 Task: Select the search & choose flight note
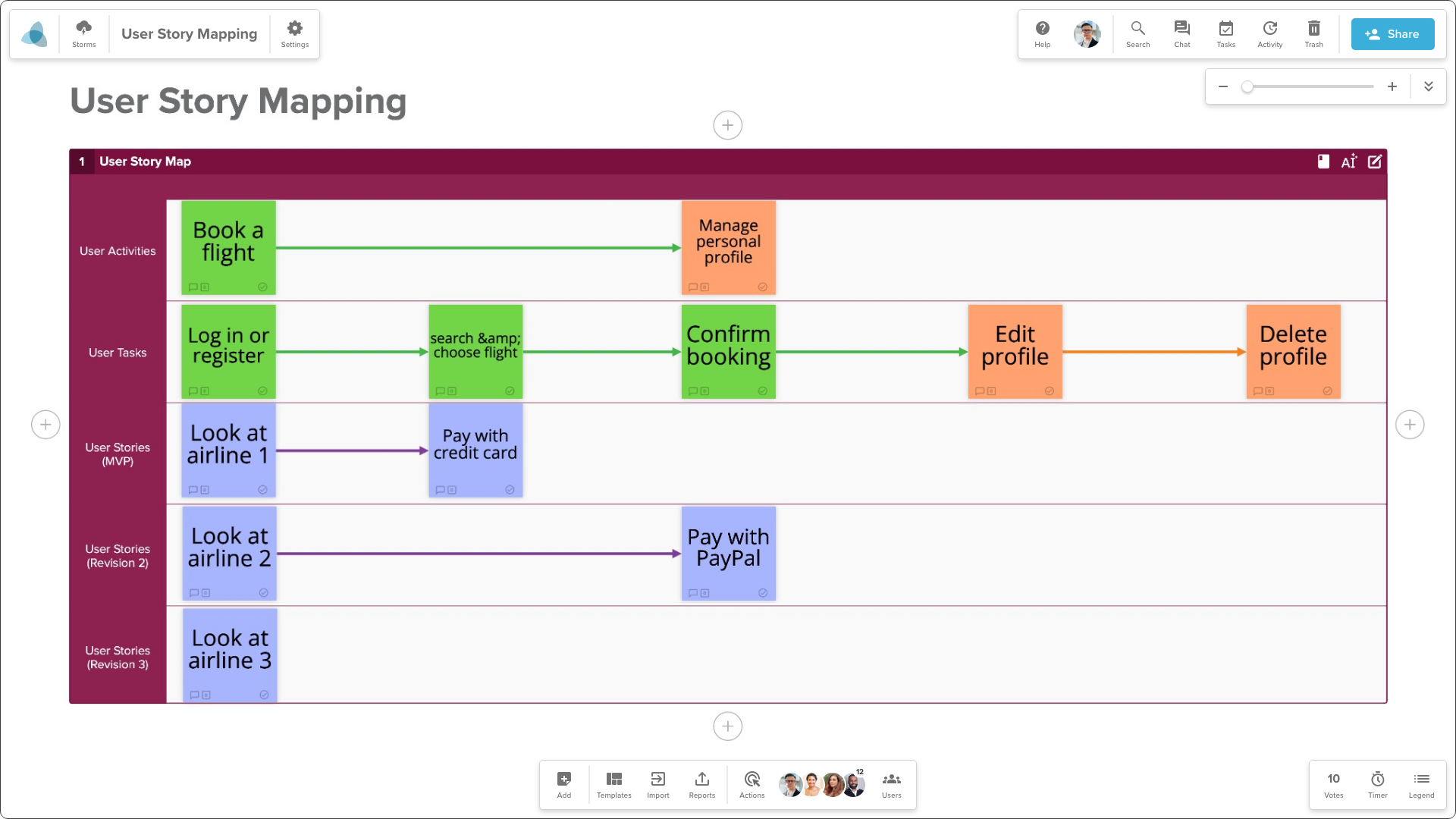tap(475, 351)
